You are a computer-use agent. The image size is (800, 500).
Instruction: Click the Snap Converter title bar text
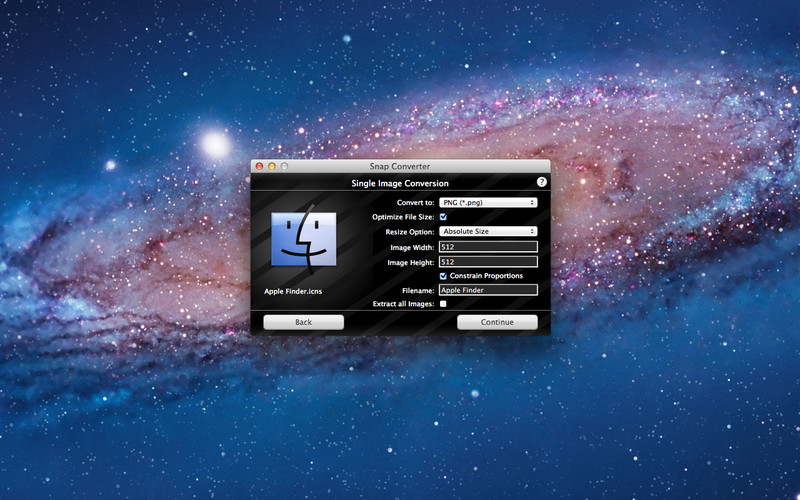click(x=400, y=165)
